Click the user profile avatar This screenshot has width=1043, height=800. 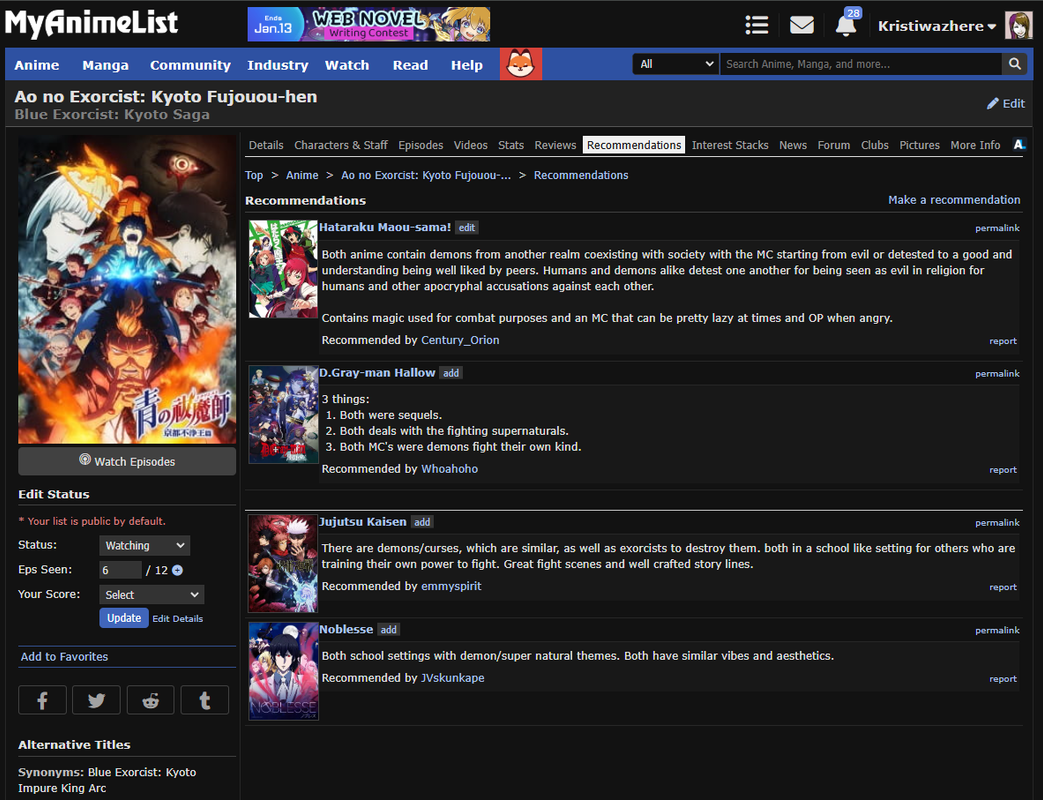click(1018, 25)
